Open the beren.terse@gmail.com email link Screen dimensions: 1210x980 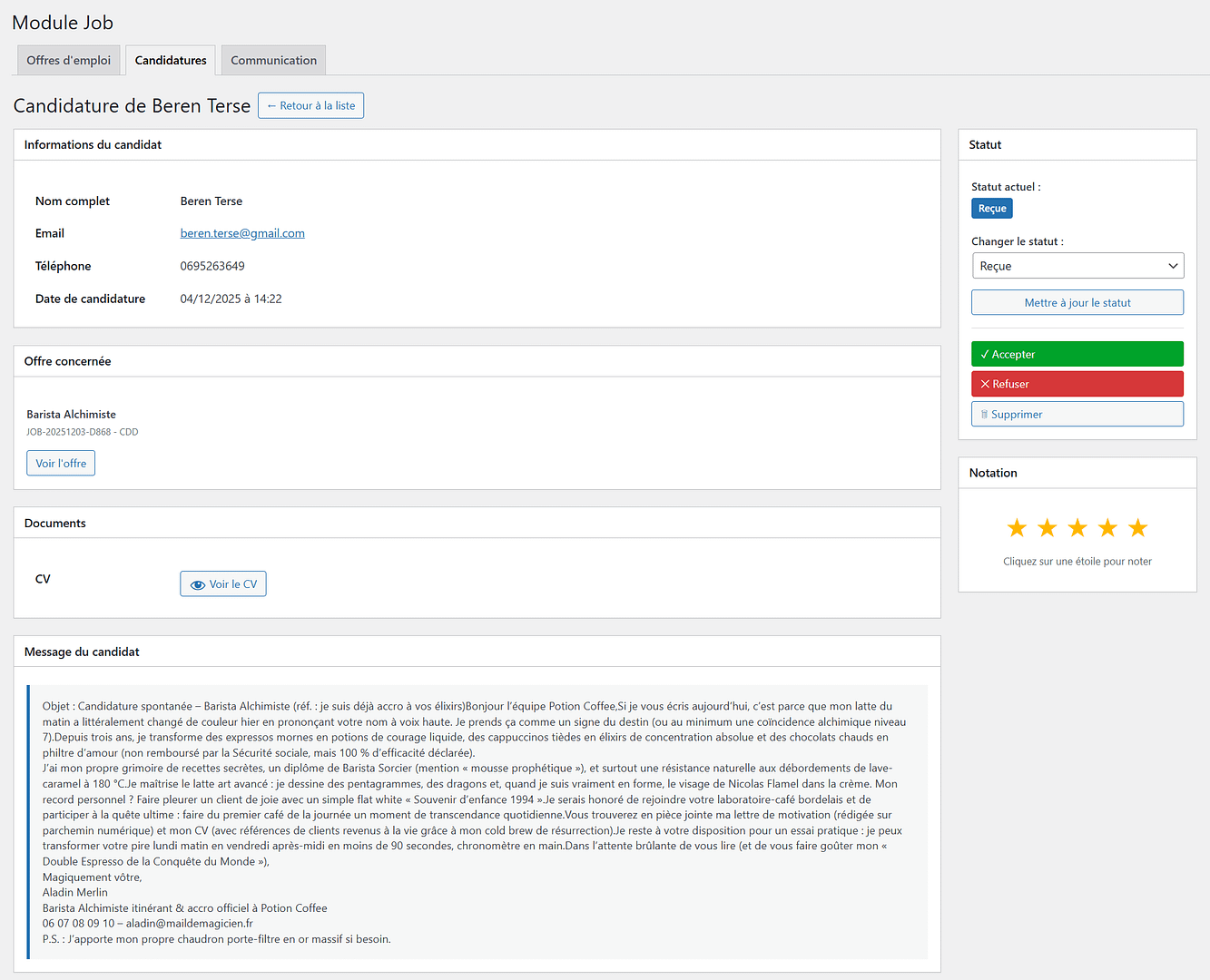(x=242, y=233)
